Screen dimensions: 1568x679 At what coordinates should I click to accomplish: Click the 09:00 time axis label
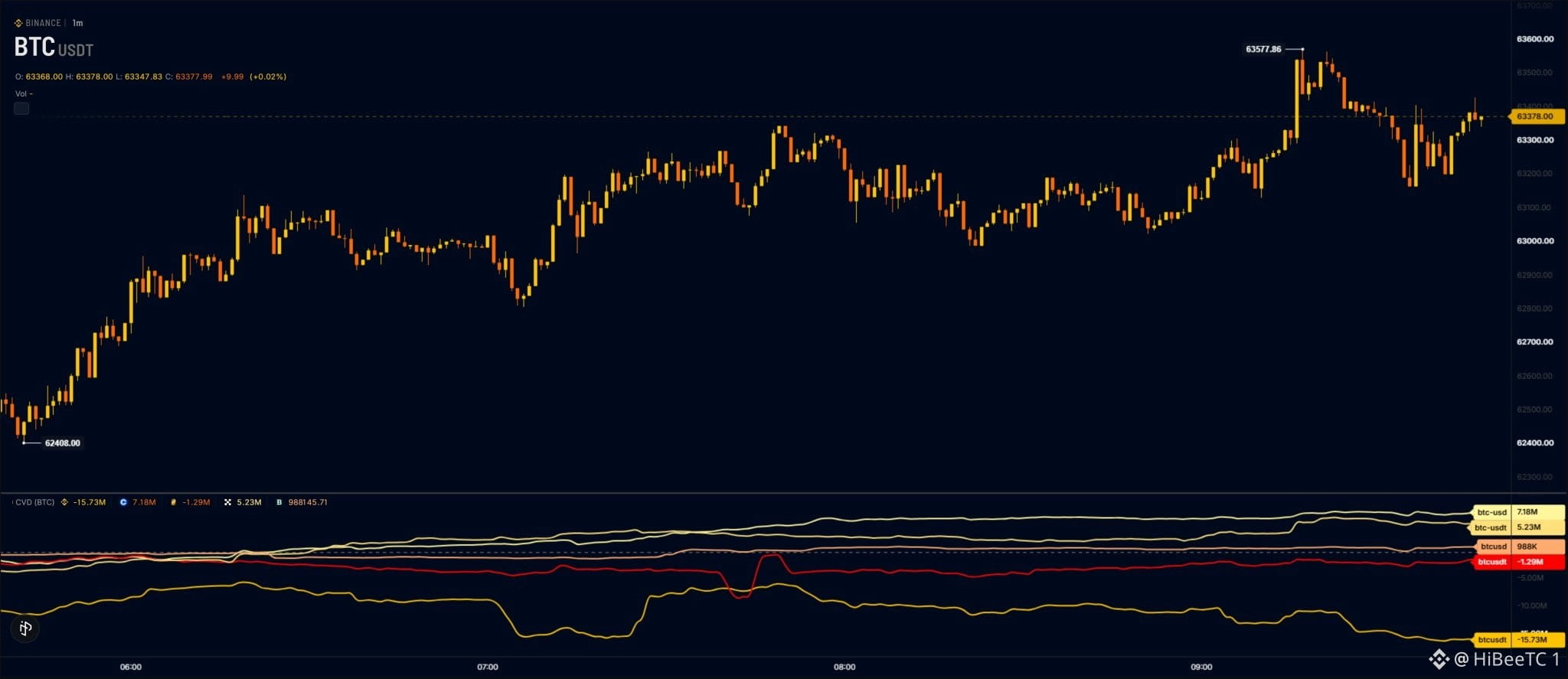pyautogui.click(x=1201, y=667)
